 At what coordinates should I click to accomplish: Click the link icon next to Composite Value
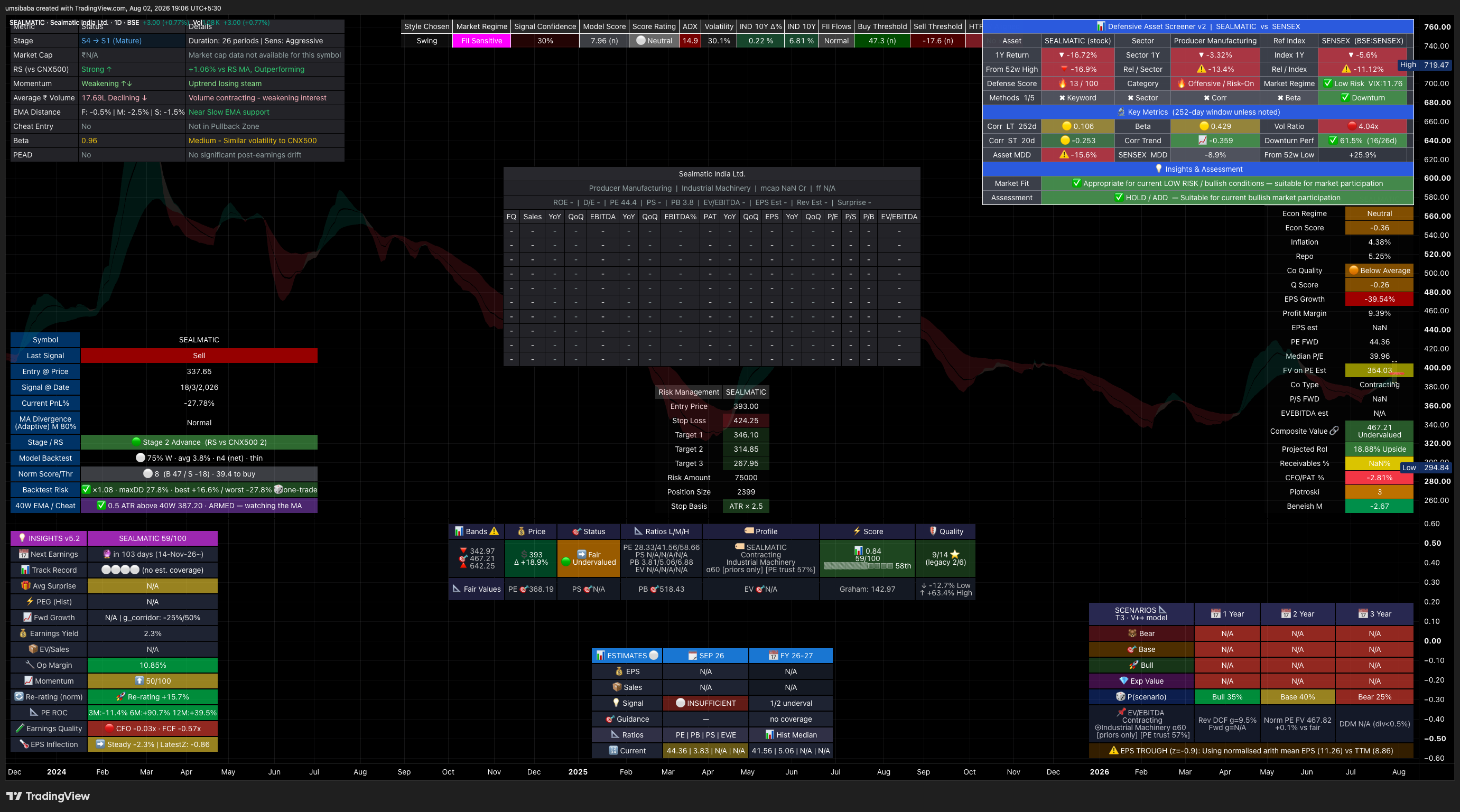click(1334, 431)
